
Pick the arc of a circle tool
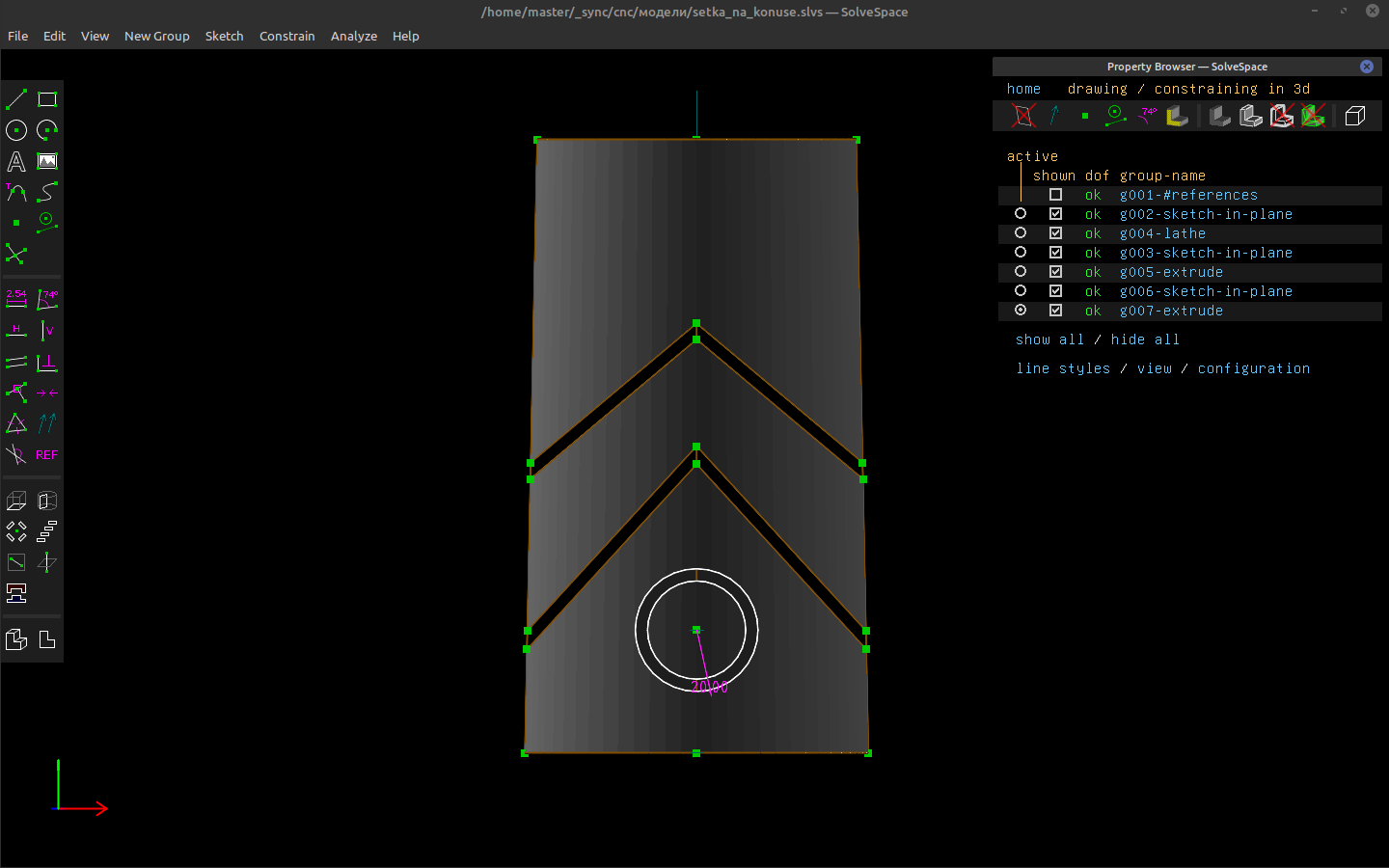[47, 130]
